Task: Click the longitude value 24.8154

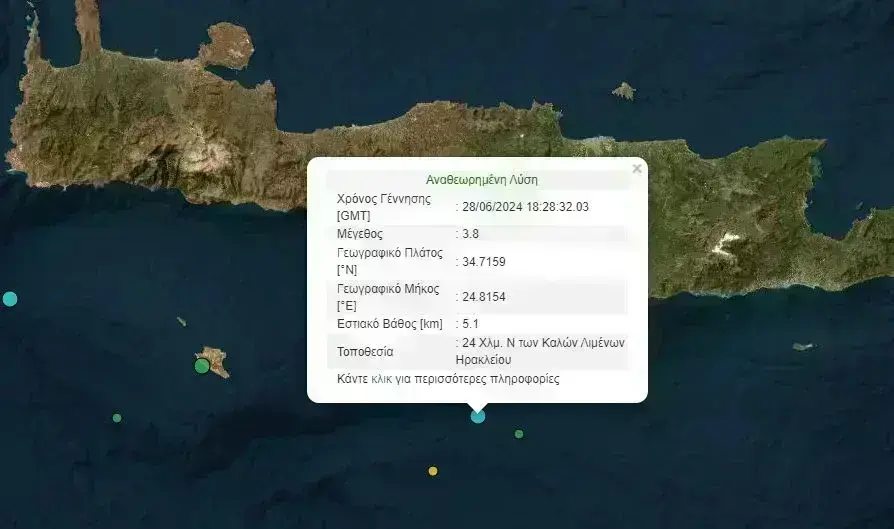Action: tap(483, 297)
